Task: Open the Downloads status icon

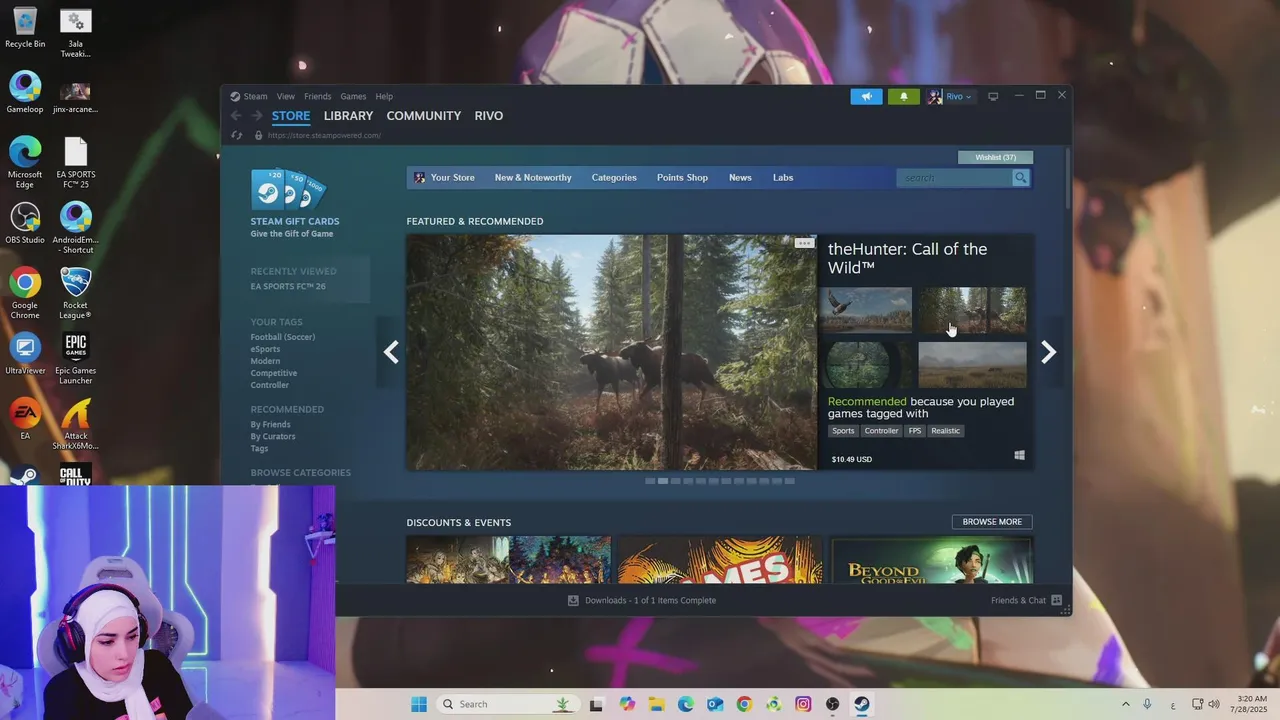Action: pos(573,601)
